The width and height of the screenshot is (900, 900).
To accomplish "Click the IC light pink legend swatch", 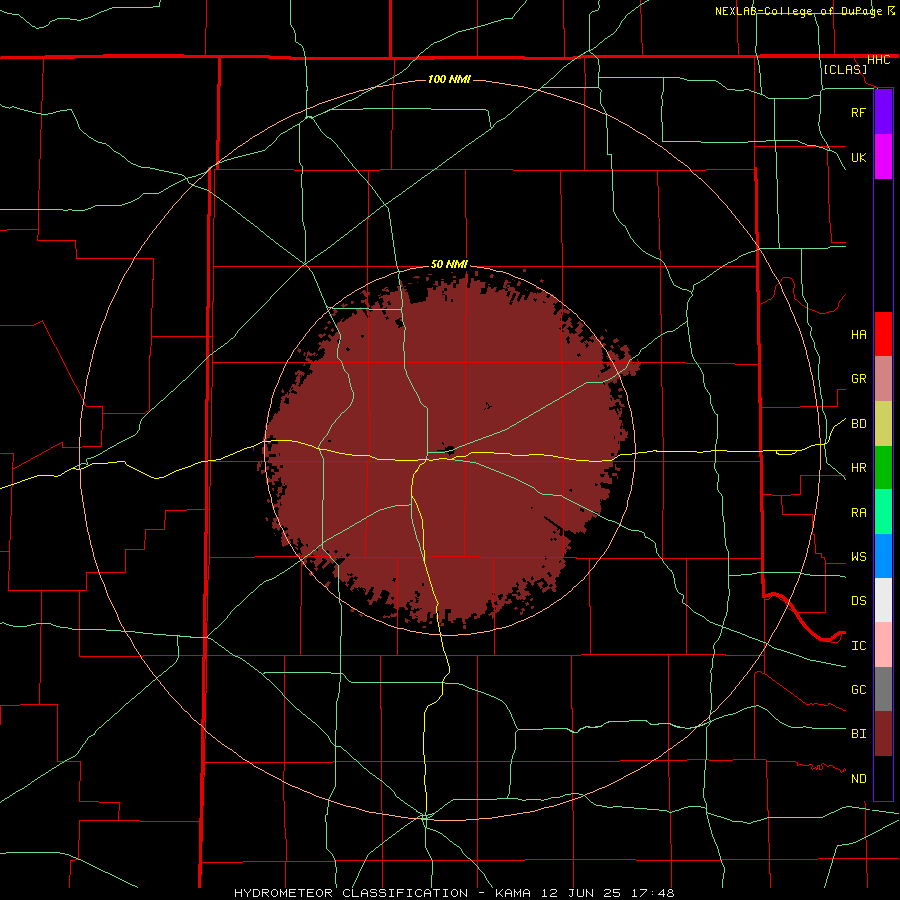I will click(x=883, y=645).
